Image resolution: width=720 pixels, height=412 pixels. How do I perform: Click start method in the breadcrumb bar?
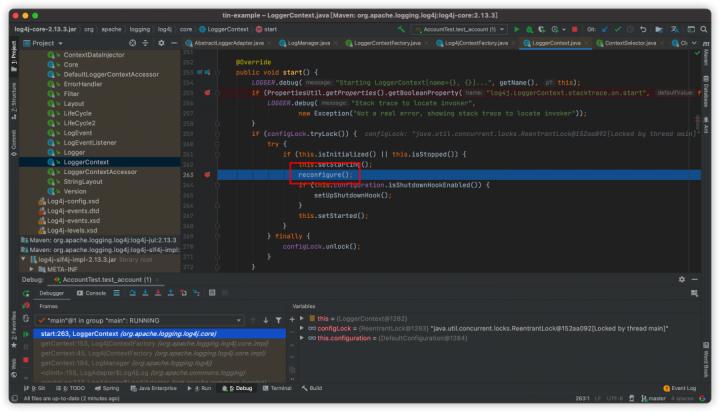coord(266,29)
